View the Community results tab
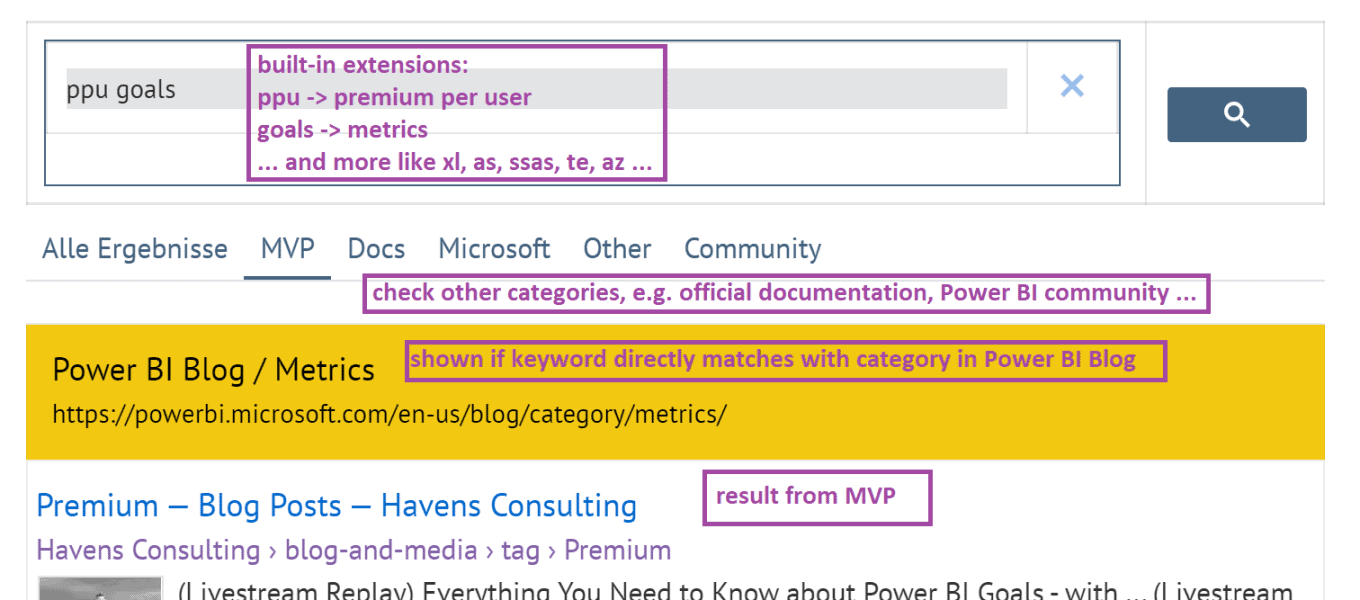The image size is (1360, 600). point(752,249)
